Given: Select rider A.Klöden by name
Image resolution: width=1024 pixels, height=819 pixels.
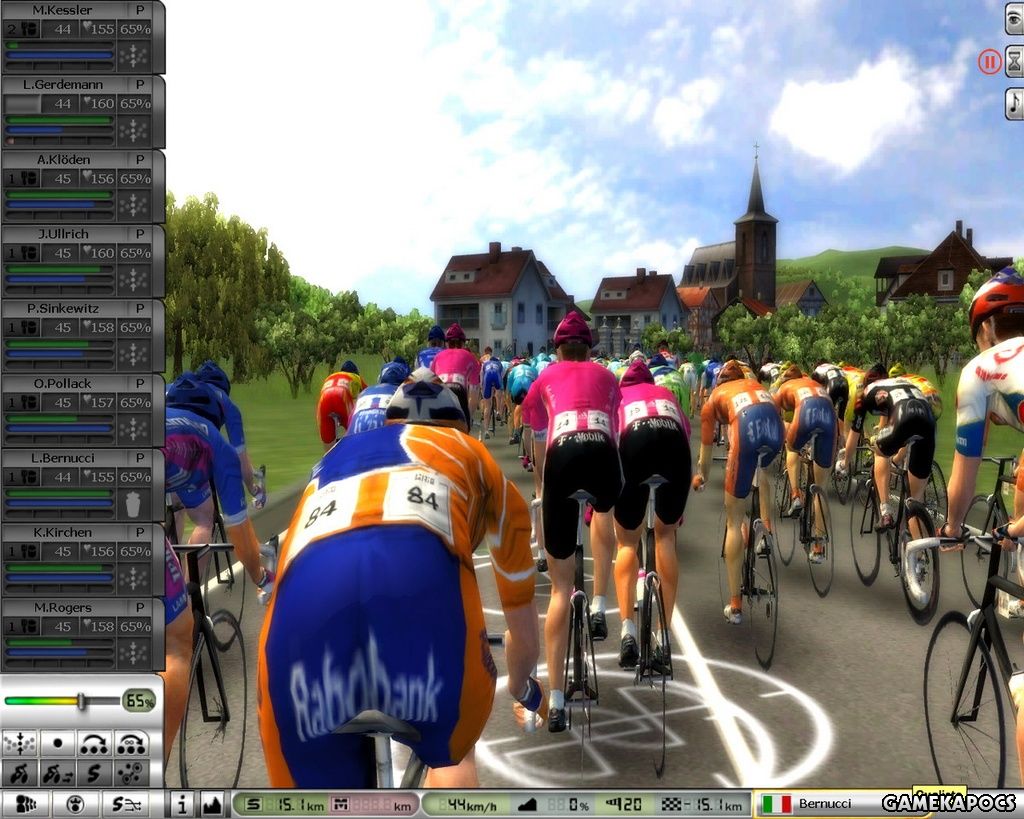Looking at the screenshot, I should click(63, 159).
